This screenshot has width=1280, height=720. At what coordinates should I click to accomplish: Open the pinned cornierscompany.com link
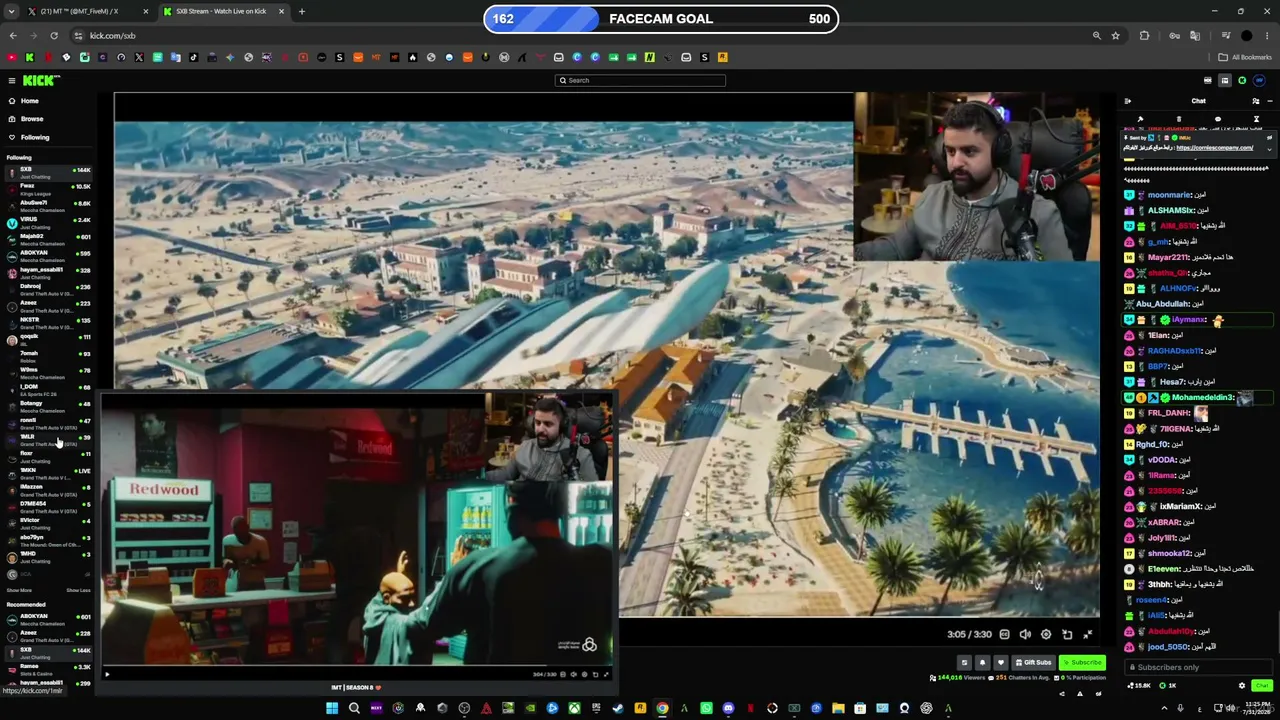coord(1214,148)
